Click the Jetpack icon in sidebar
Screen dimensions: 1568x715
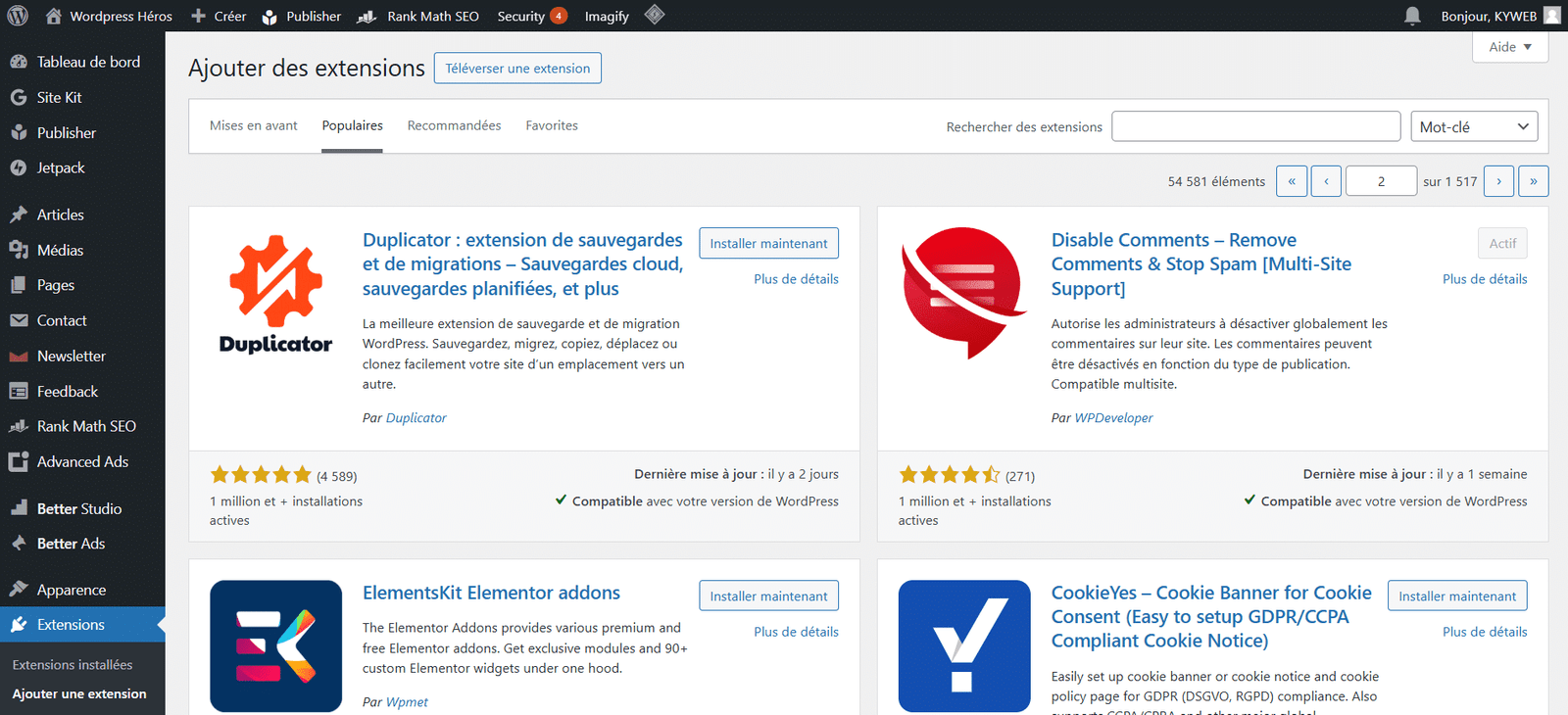pos(19,168)
